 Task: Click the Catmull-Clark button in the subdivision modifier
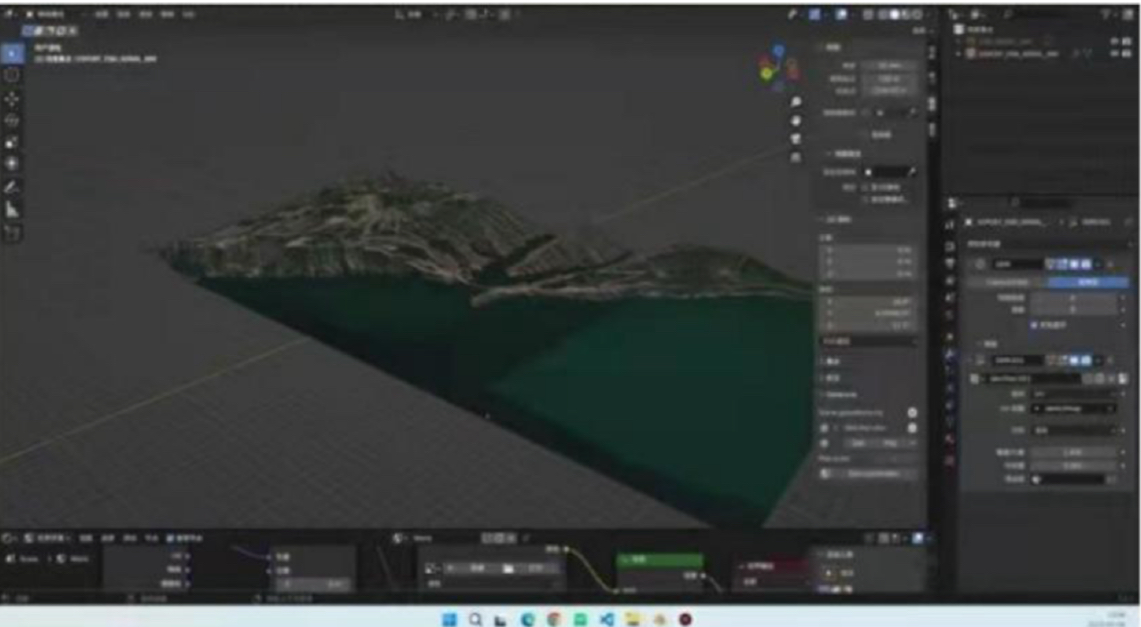coord(1006,283)
